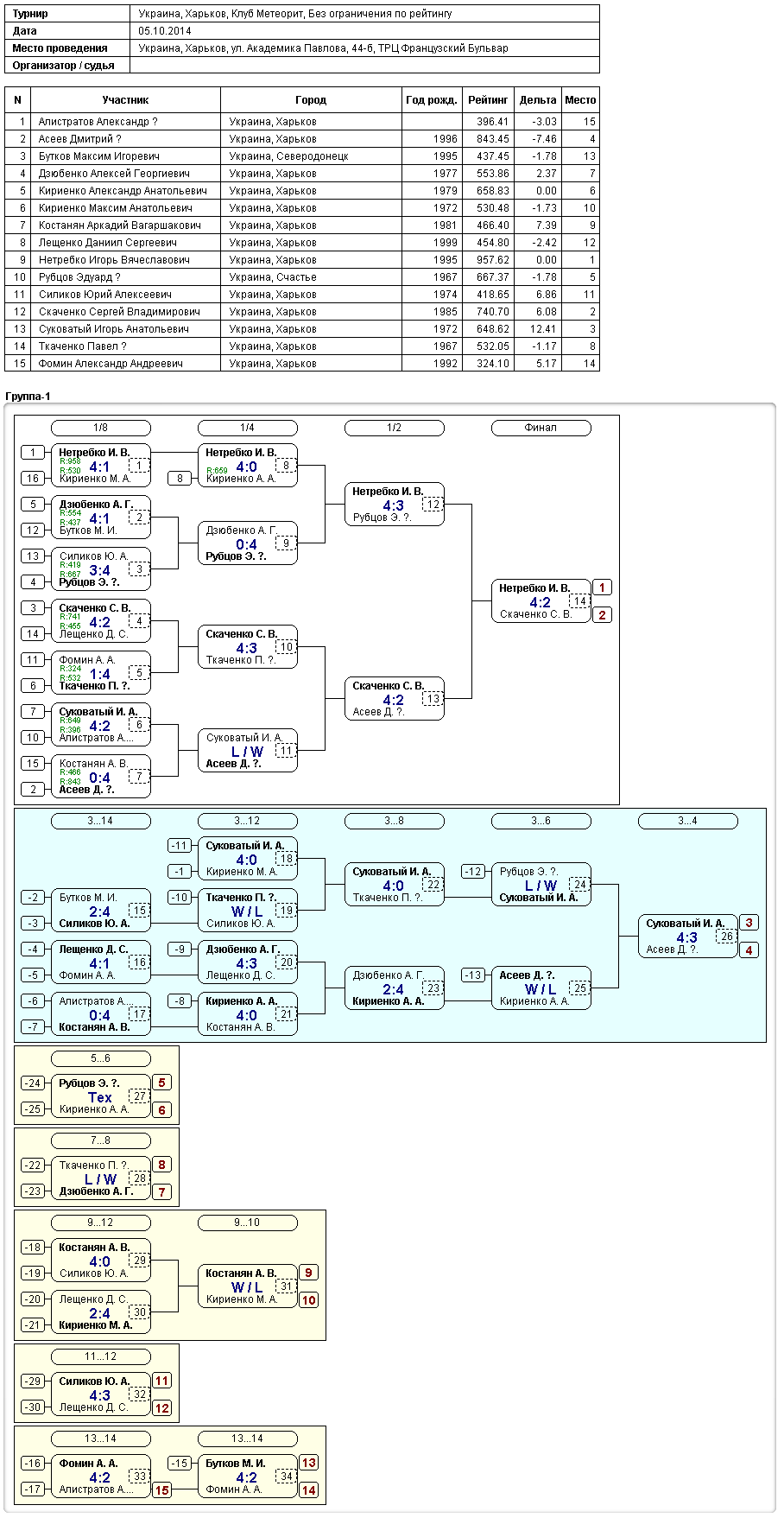The image size is (784, 1518).
Task: Click the 'Группа-1' group label
Action: coord(28,397)
